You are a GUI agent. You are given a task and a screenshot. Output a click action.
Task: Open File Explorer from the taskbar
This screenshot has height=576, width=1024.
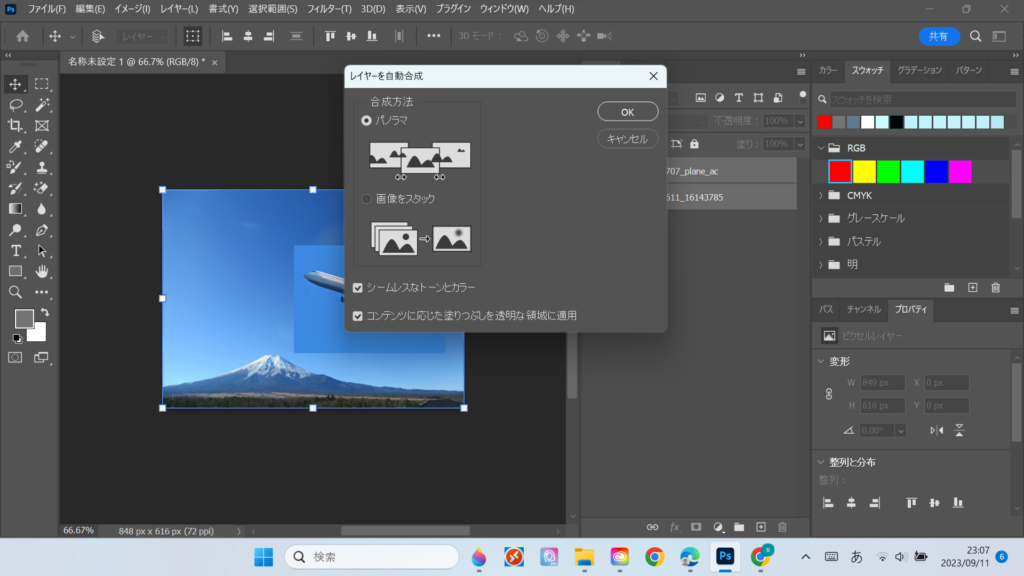(584, 557)
